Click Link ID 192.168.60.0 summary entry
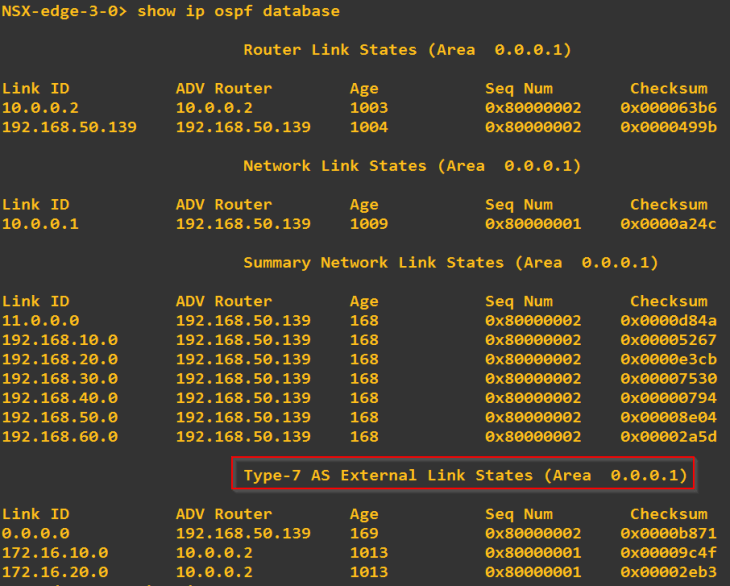730x586 pixels. tap(59, 437)
